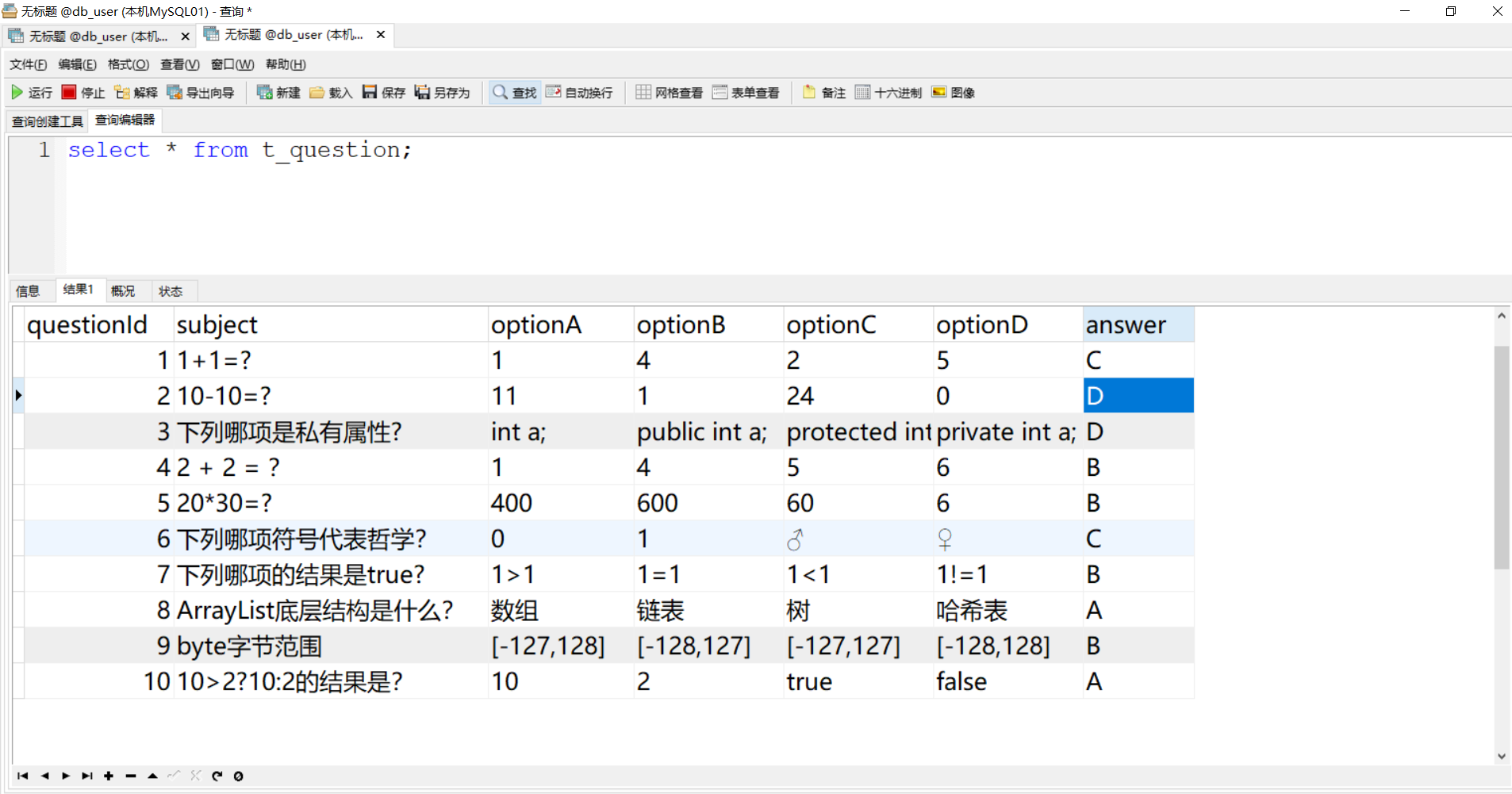Screen dimensions: 1512x794
Task: Open the 备注 memo view
Action: (x=824, y=93)
